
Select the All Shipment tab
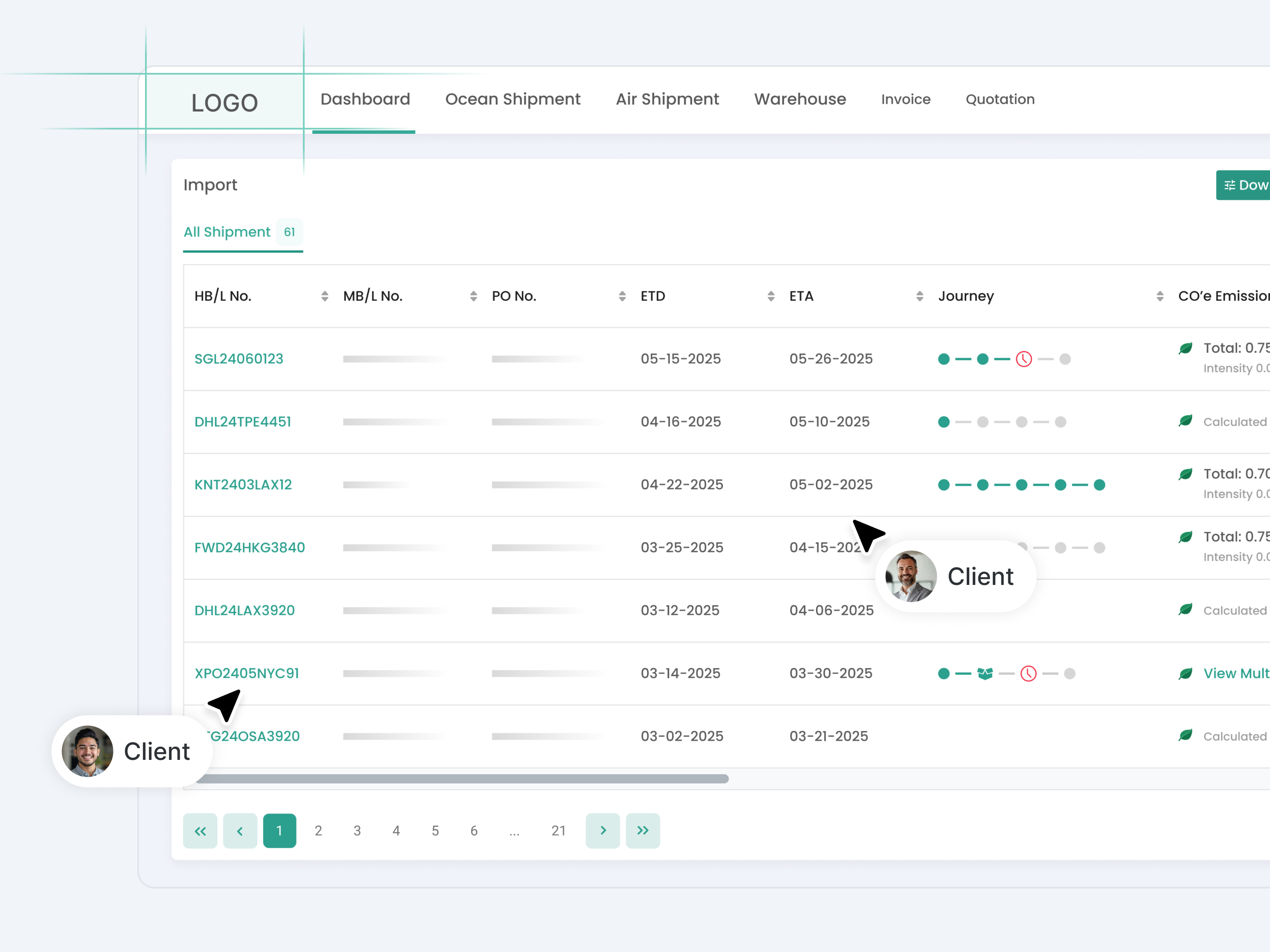point(227,232)
